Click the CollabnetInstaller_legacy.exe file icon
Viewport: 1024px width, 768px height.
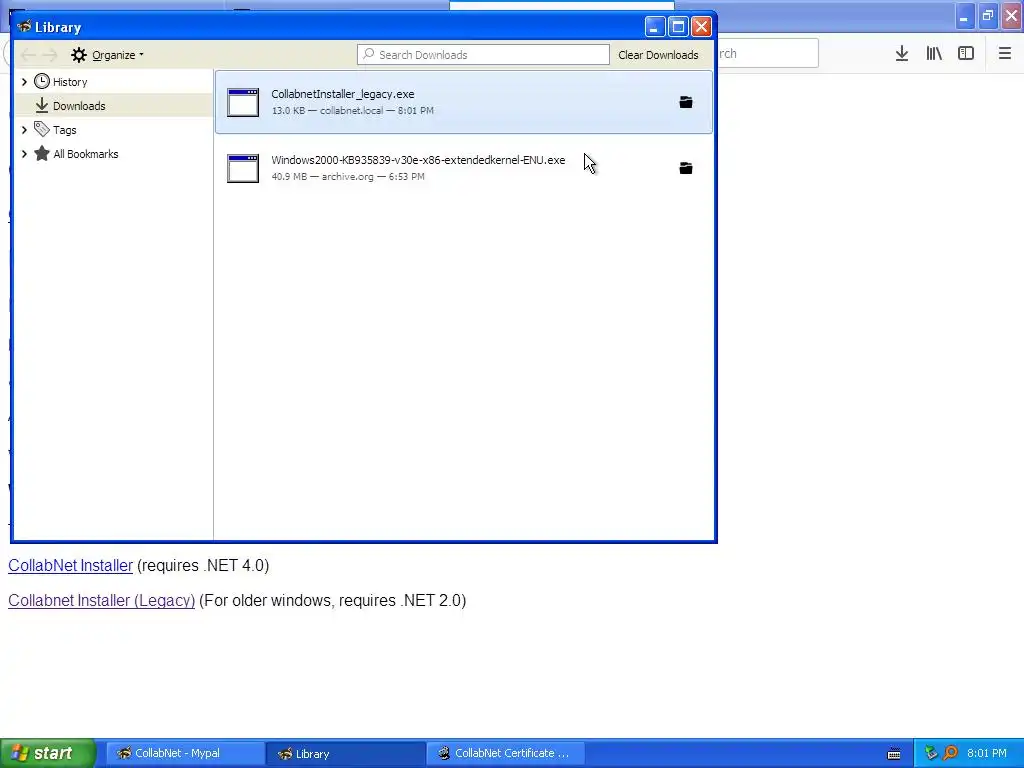243,103
